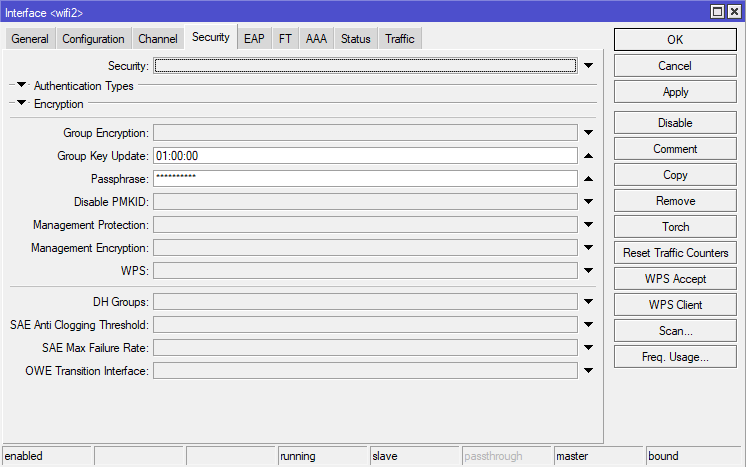
Task: Switch to the EAP tab
Action: point(254,39)
